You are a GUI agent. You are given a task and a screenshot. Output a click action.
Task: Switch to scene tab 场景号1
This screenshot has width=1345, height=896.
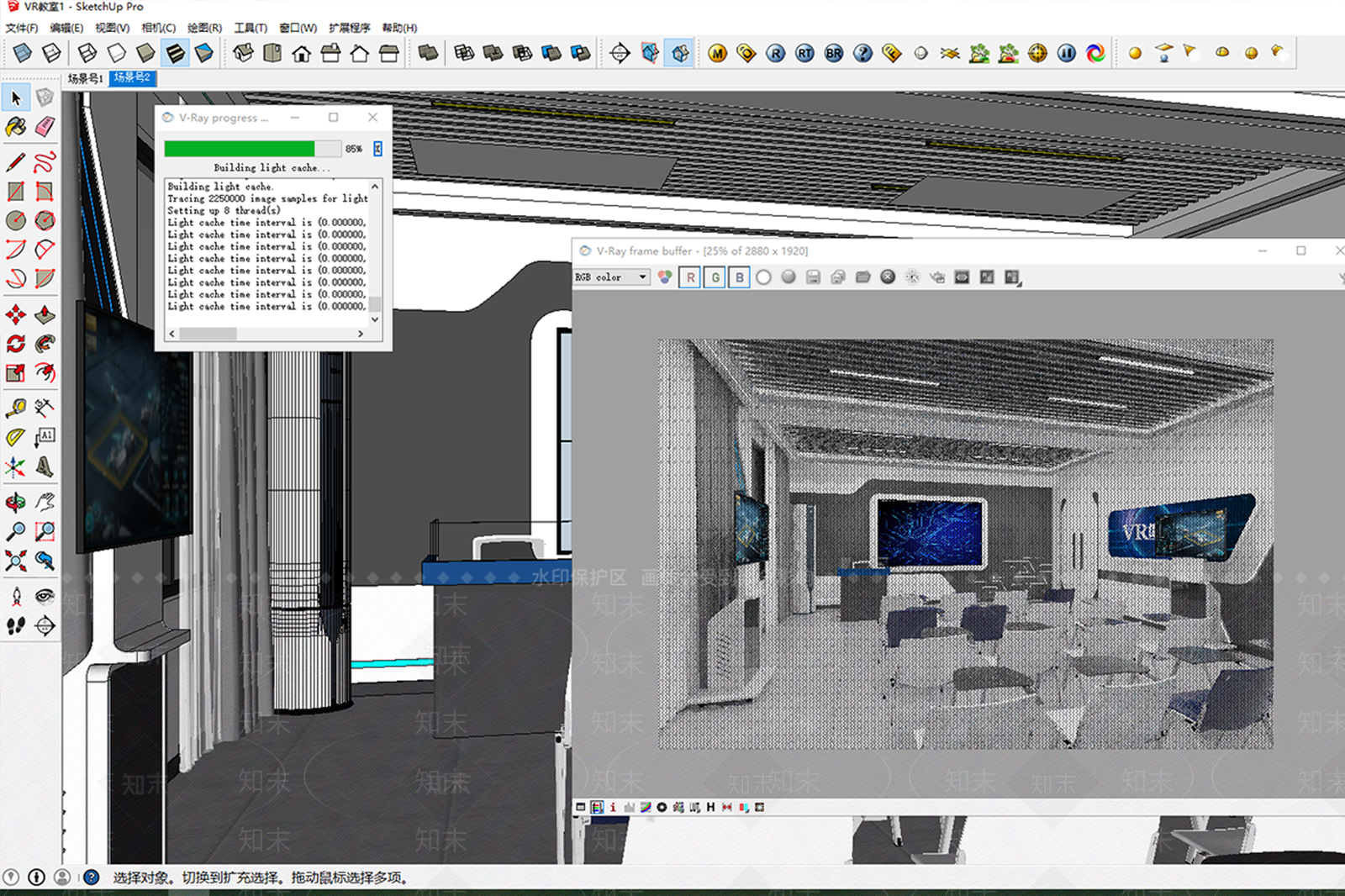pyautogui.click(x=85, y=78)
